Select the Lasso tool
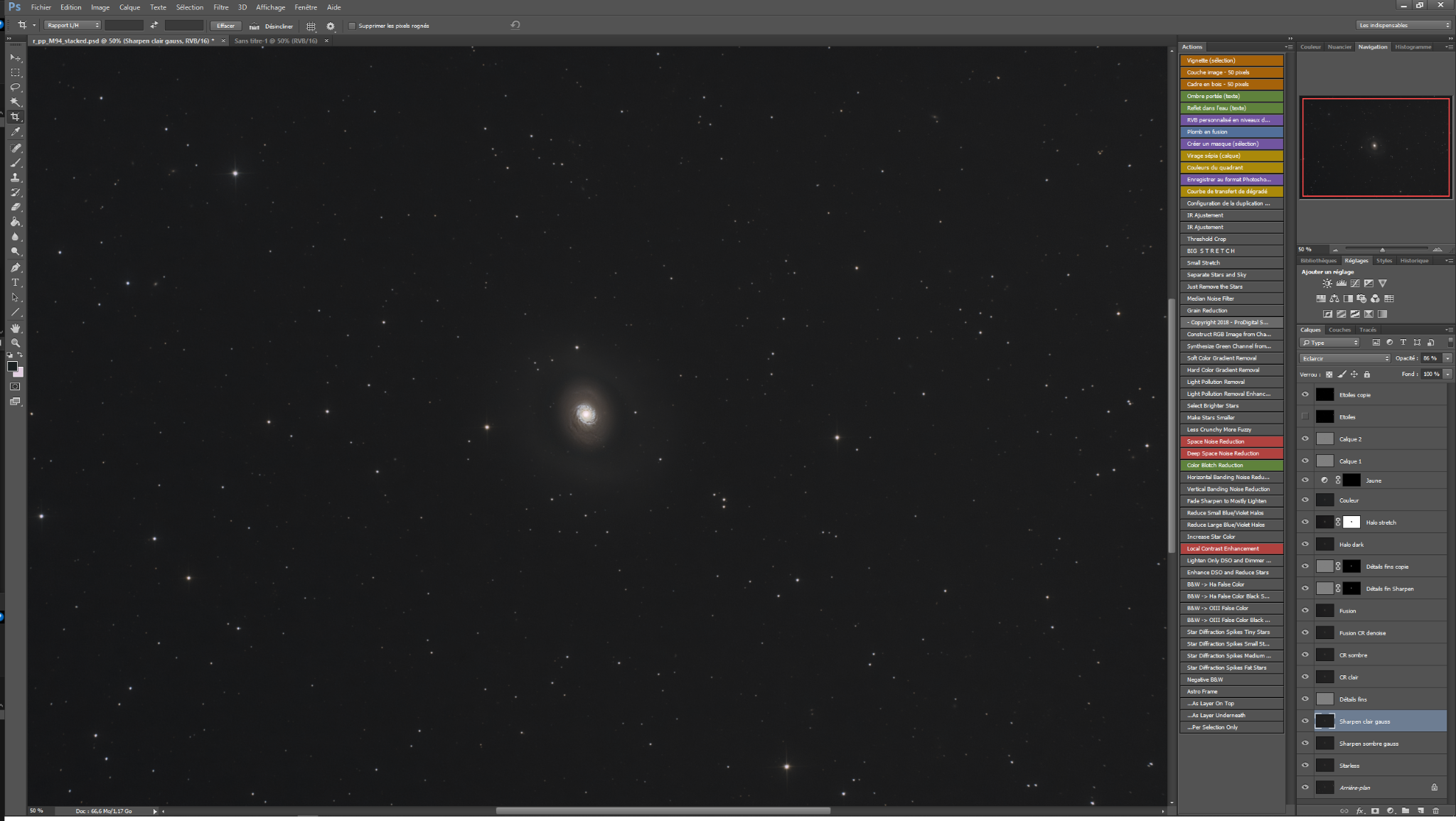The image size is (1456, 821). point(15,87)
